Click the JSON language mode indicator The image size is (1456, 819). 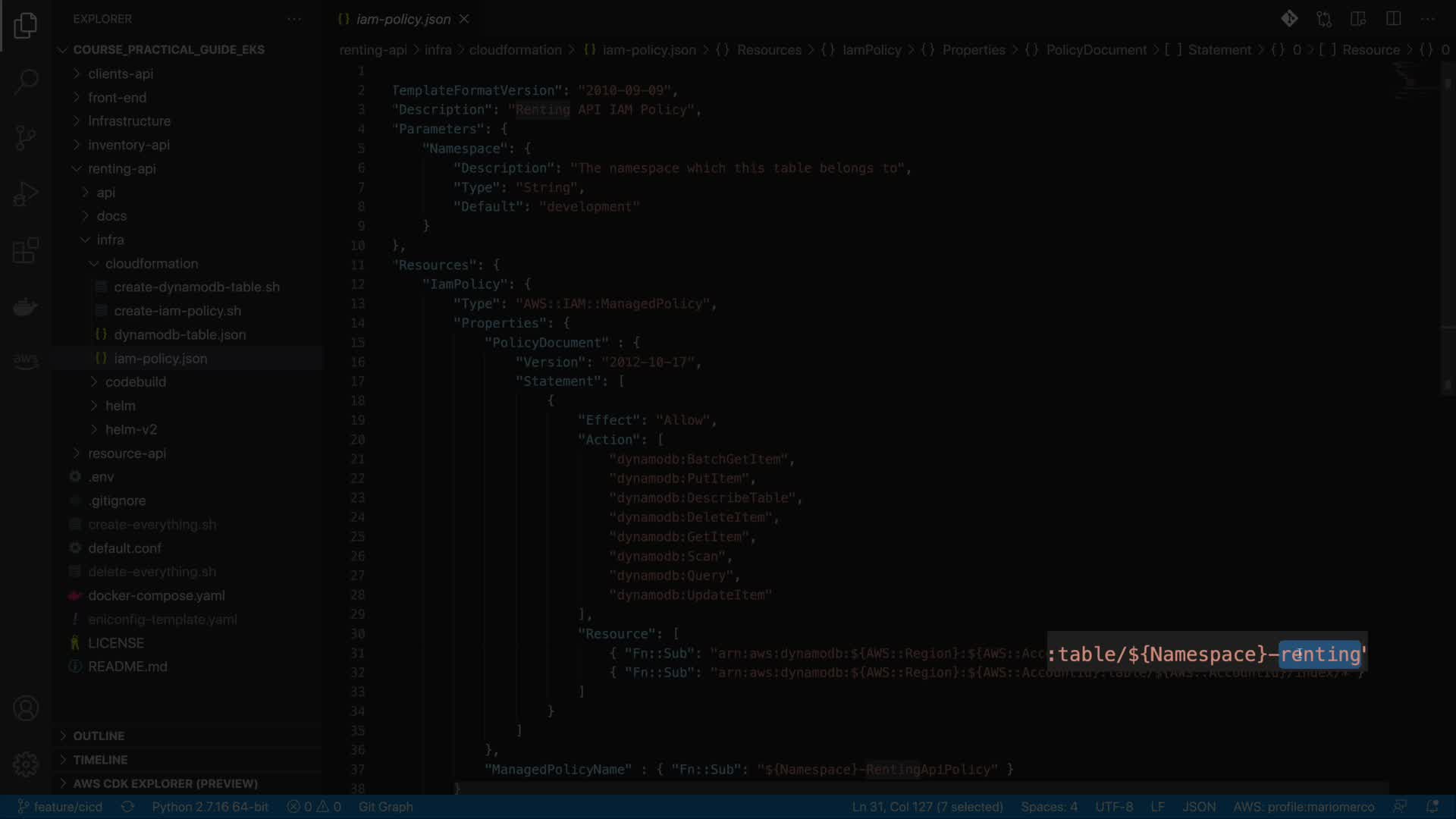pyautogui.click(x=1199, y=807)
